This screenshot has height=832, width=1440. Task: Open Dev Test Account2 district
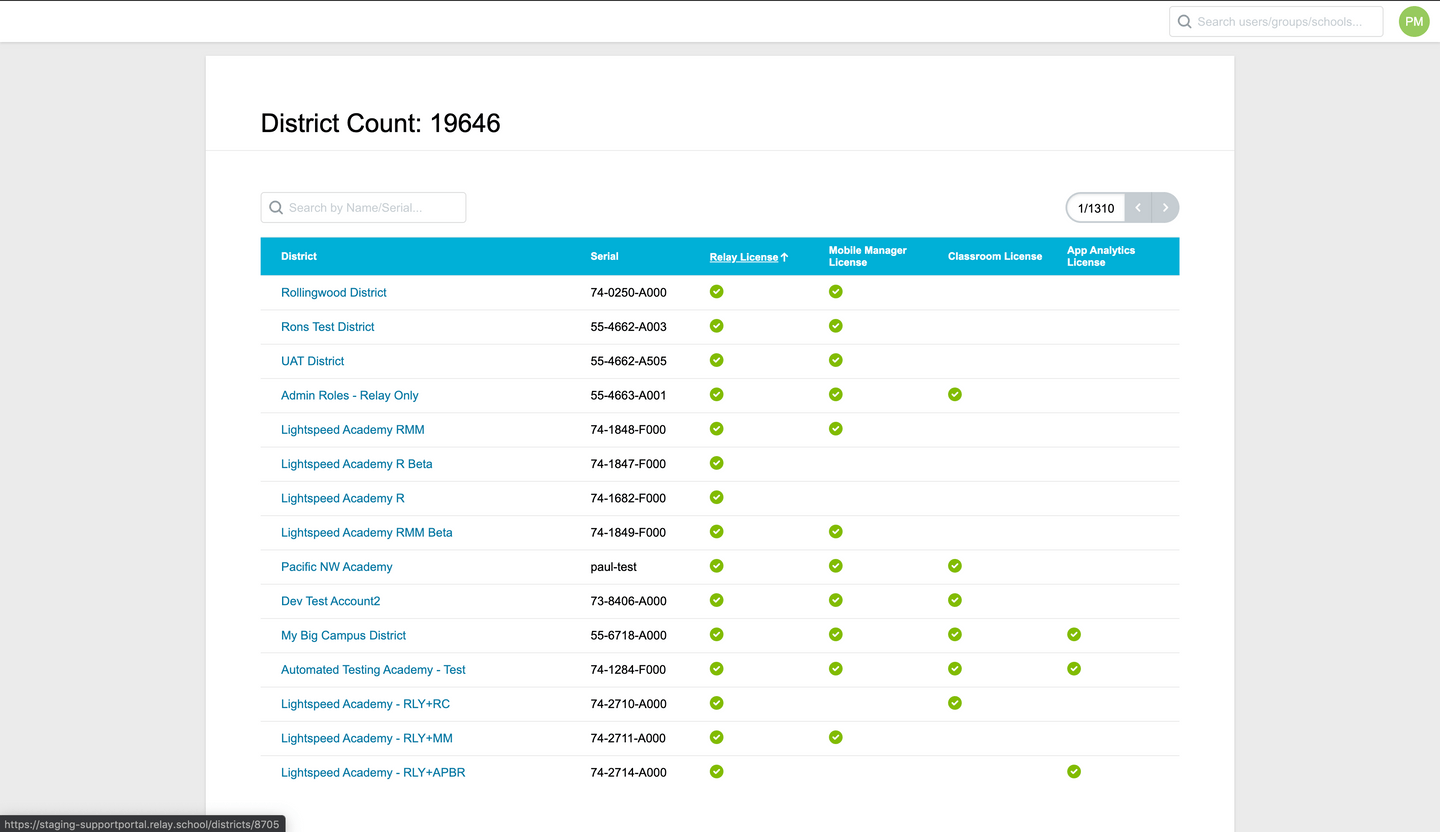click(x=331, y=601)
